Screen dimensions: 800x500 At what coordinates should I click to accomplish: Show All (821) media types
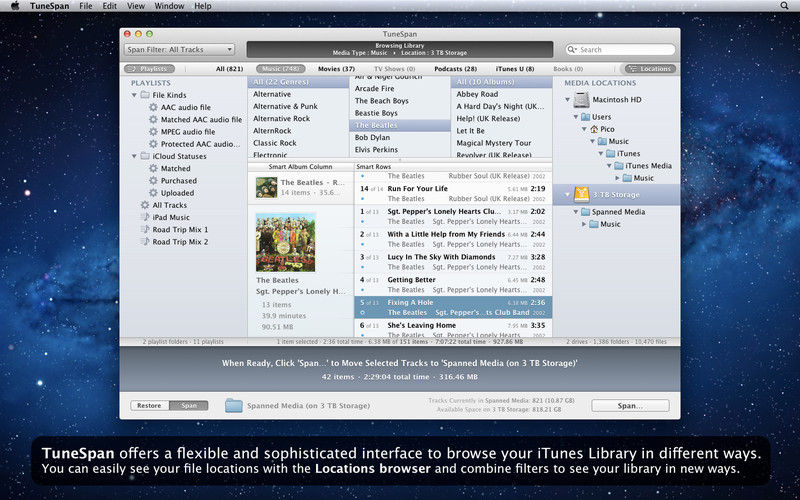pos(230,69)
